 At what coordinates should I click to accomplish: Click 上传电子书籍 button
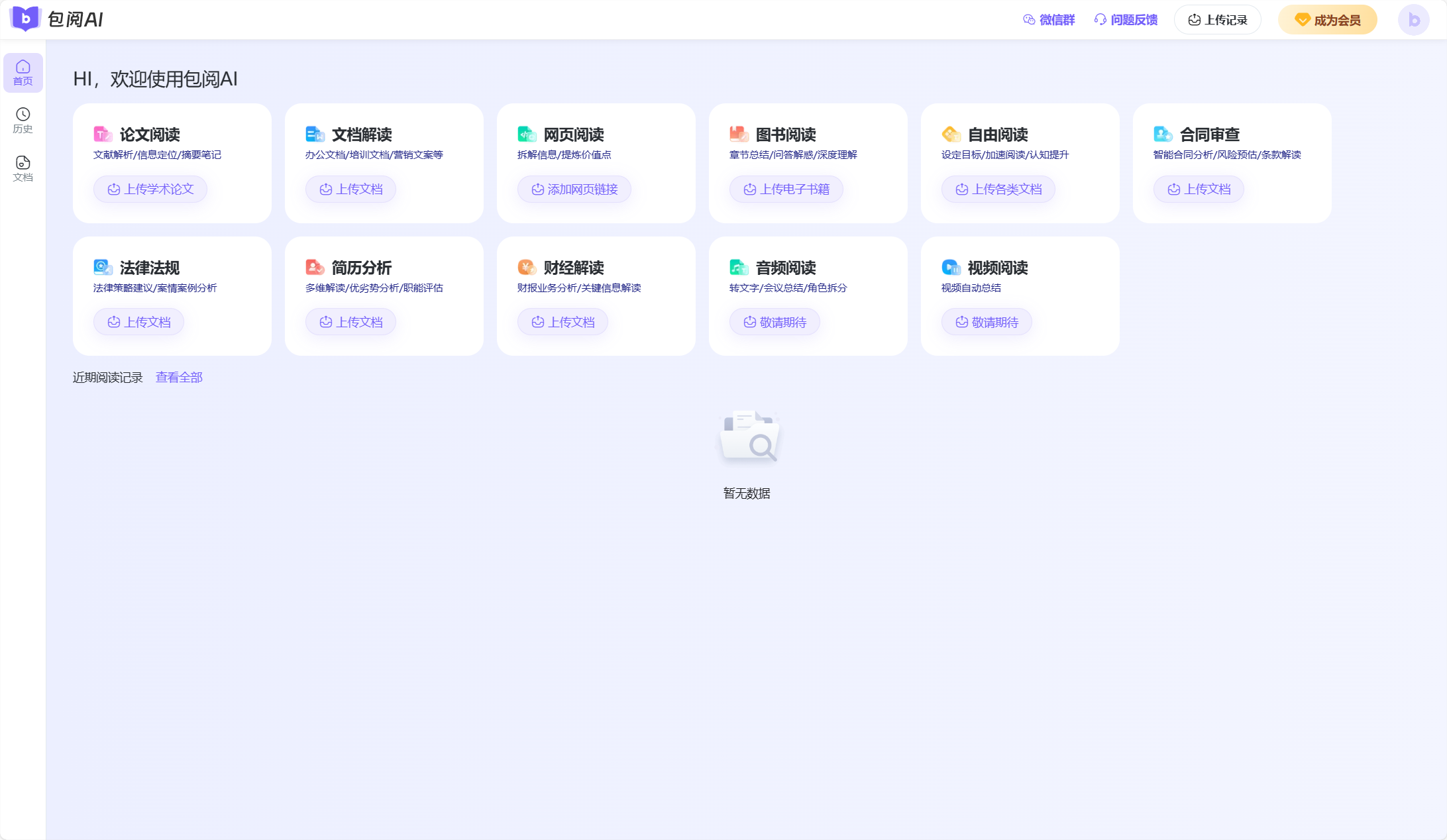click(x=786, y=189)
